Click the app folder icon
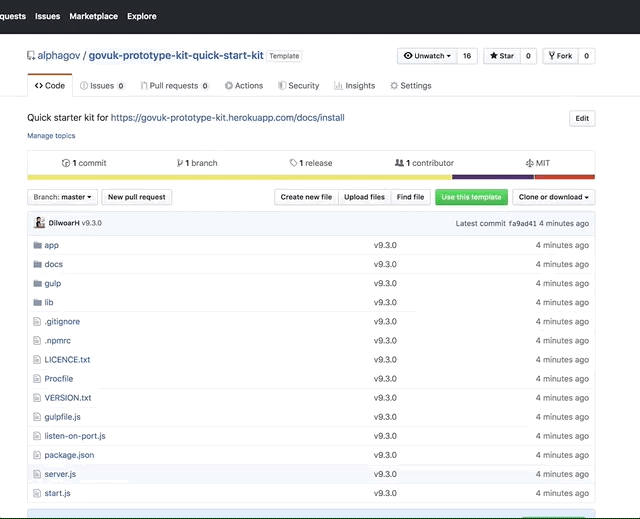The width and height of the screenshot is (640, 519). pyautogui.click(x=38, y=245)
